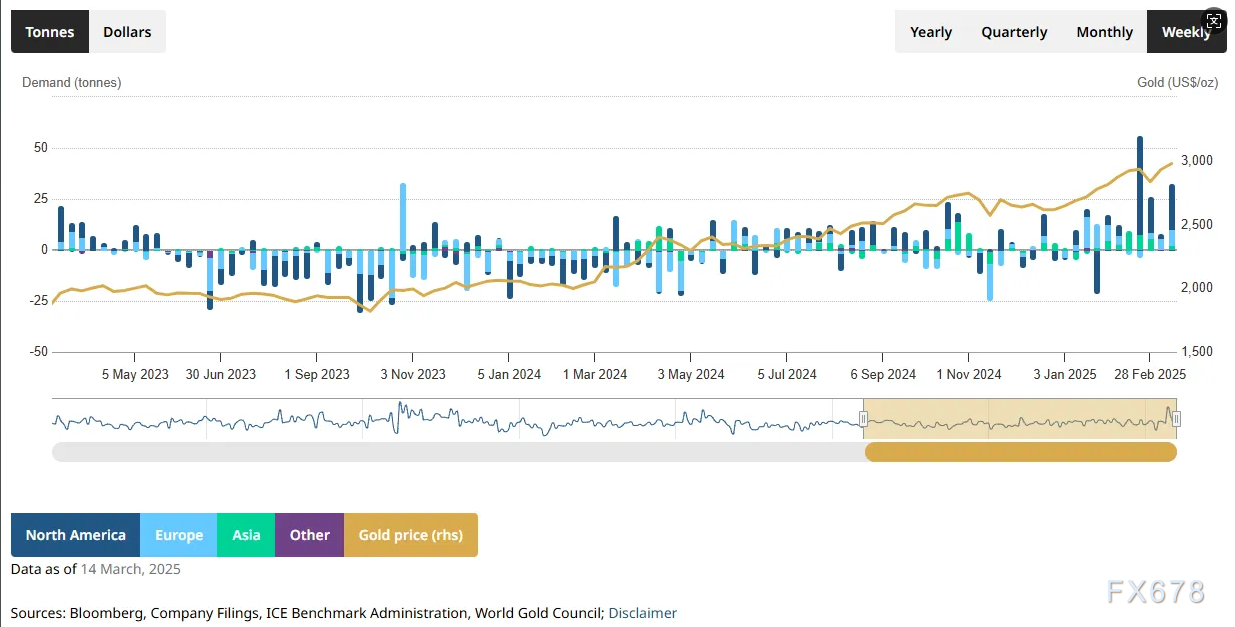This screenshot has height=627, width=1235.
Task: Toggle the Other legend series
Action: point(309,535)
